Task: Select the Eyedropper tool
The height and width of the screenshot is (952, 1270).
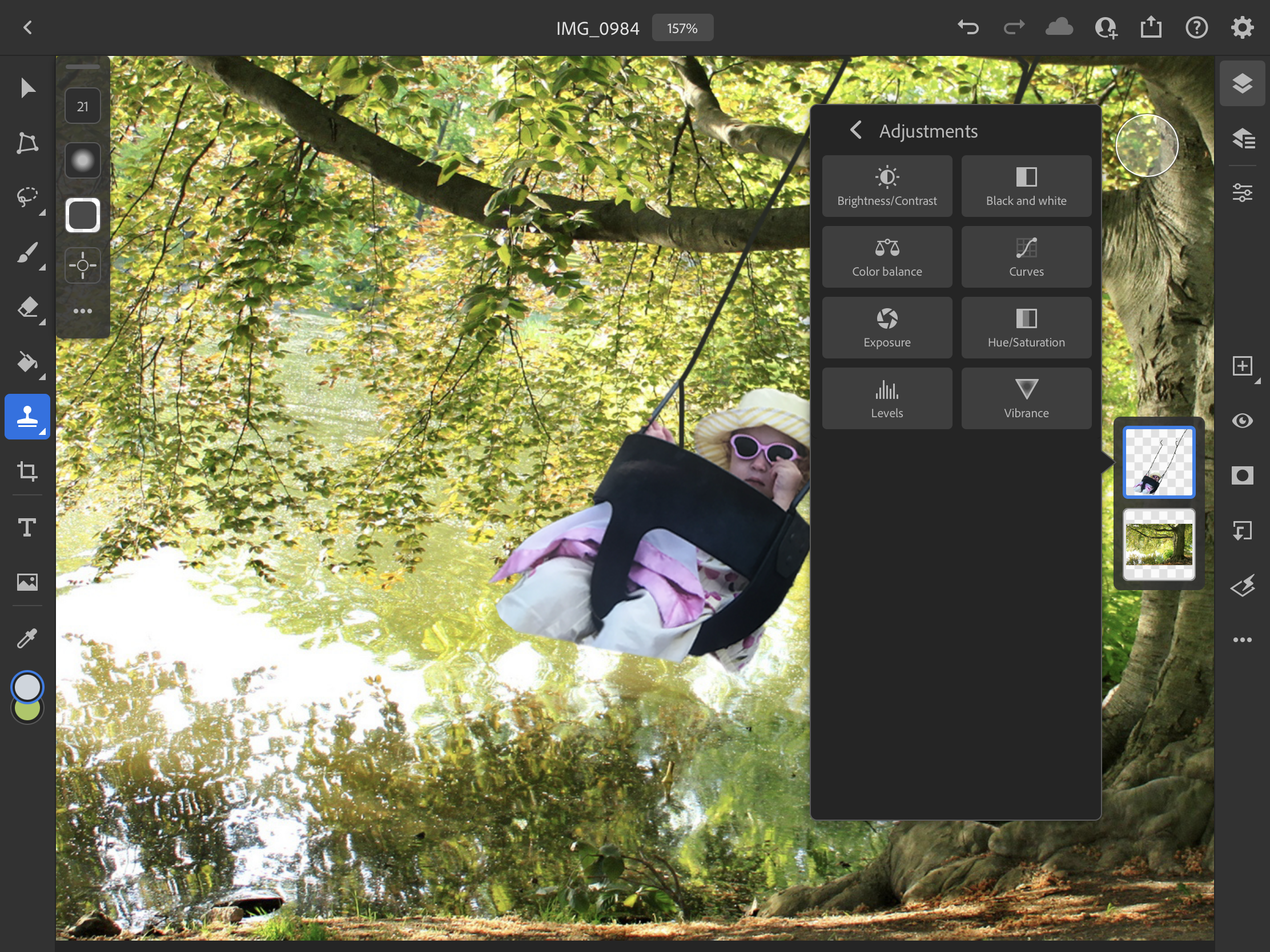Action: 27,638
